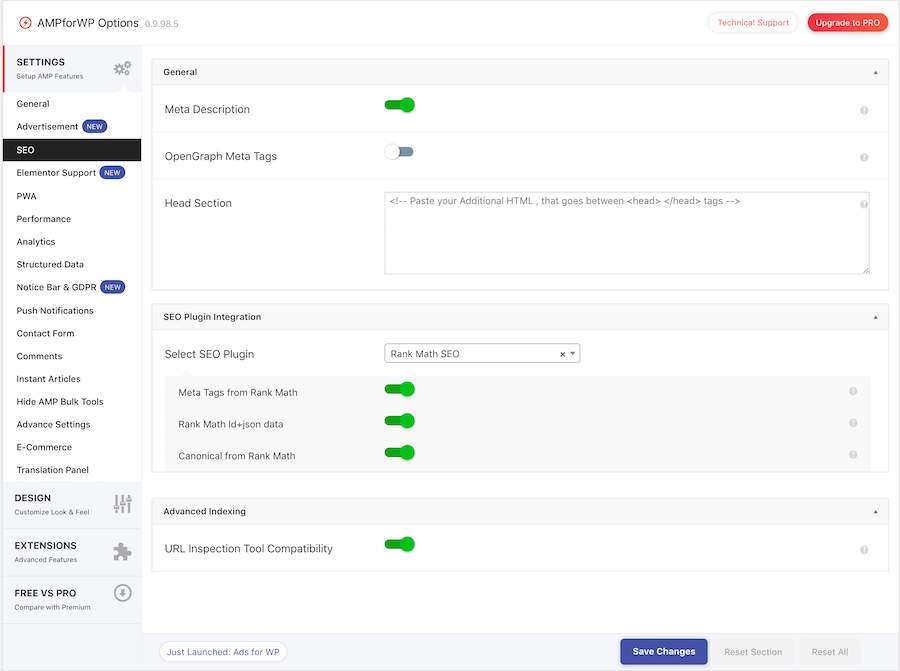This screenshot has width=900, height=671.
Task: Click help icon beside OpenGraph Meta Tags
Action: pos(864,157)
